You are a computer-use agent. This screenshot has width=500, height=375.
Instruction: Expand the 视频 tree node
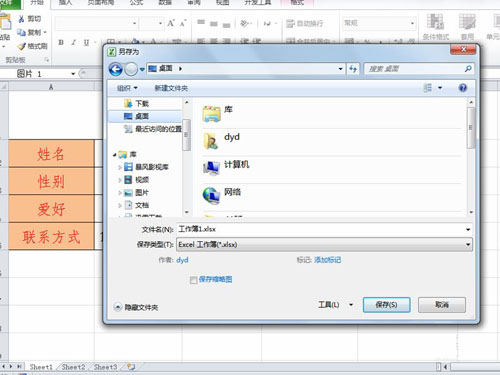click(x=120, y=180)
